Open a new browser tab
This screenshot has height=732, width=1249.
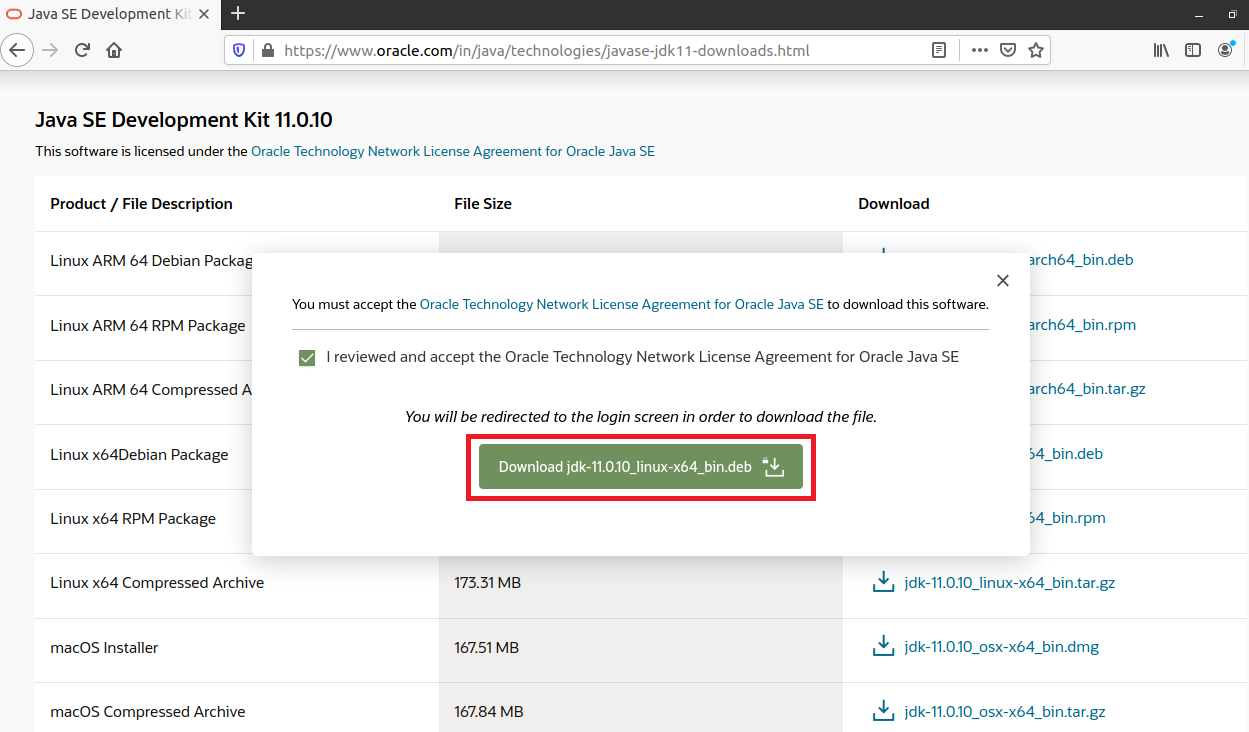[238, 14]
